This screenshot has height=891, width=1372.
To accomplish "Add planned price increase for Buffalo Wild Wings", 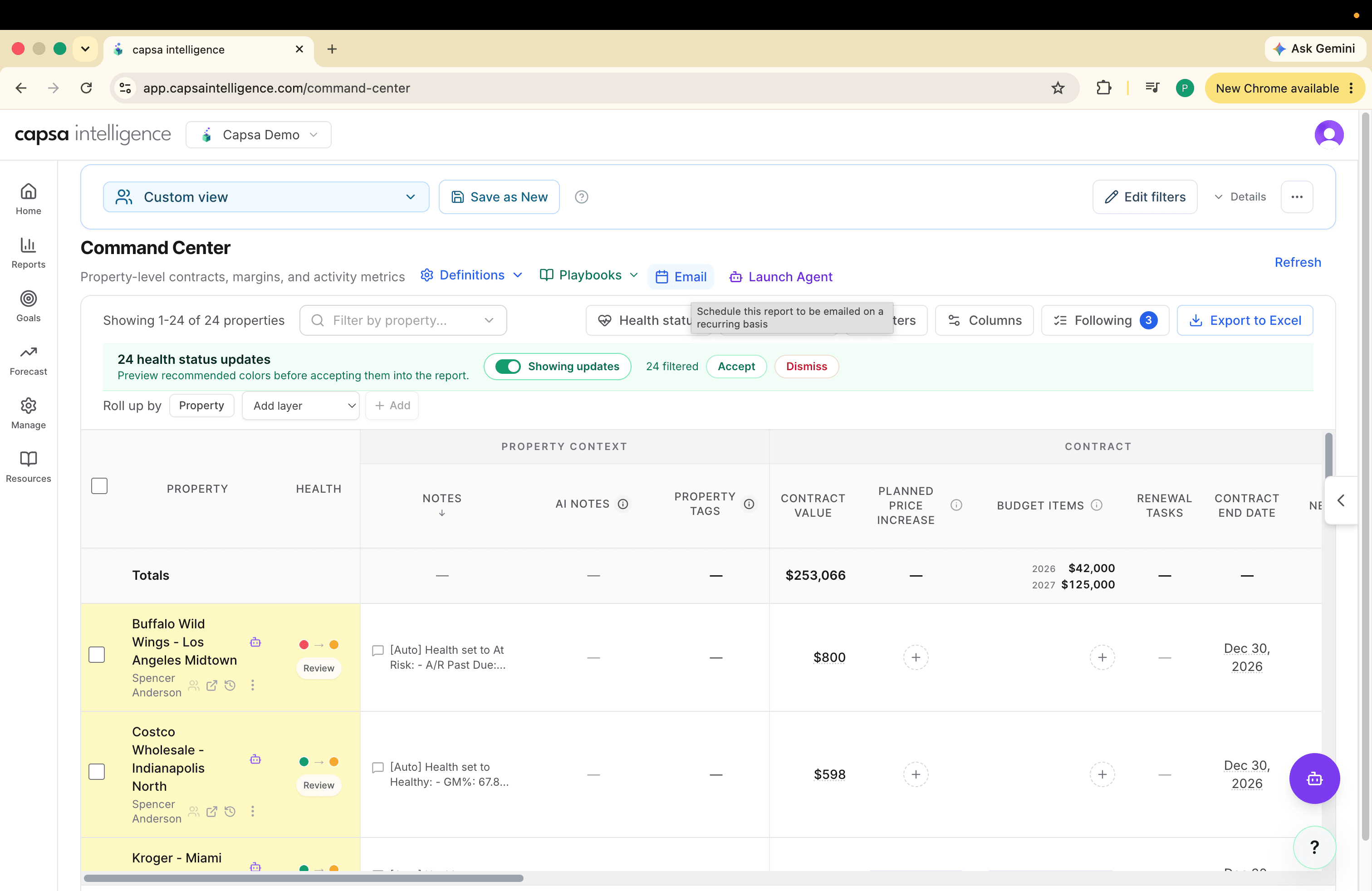I will point(916,657).
